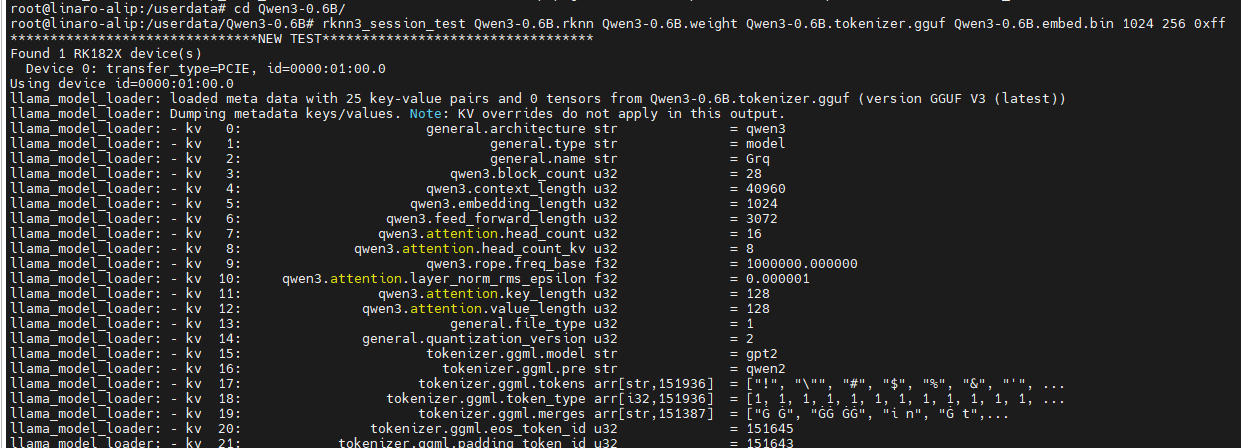Click the value '128' on the value_length row
The width and height of the screenshot is (1241, 448).
click(x=758, y=308)
